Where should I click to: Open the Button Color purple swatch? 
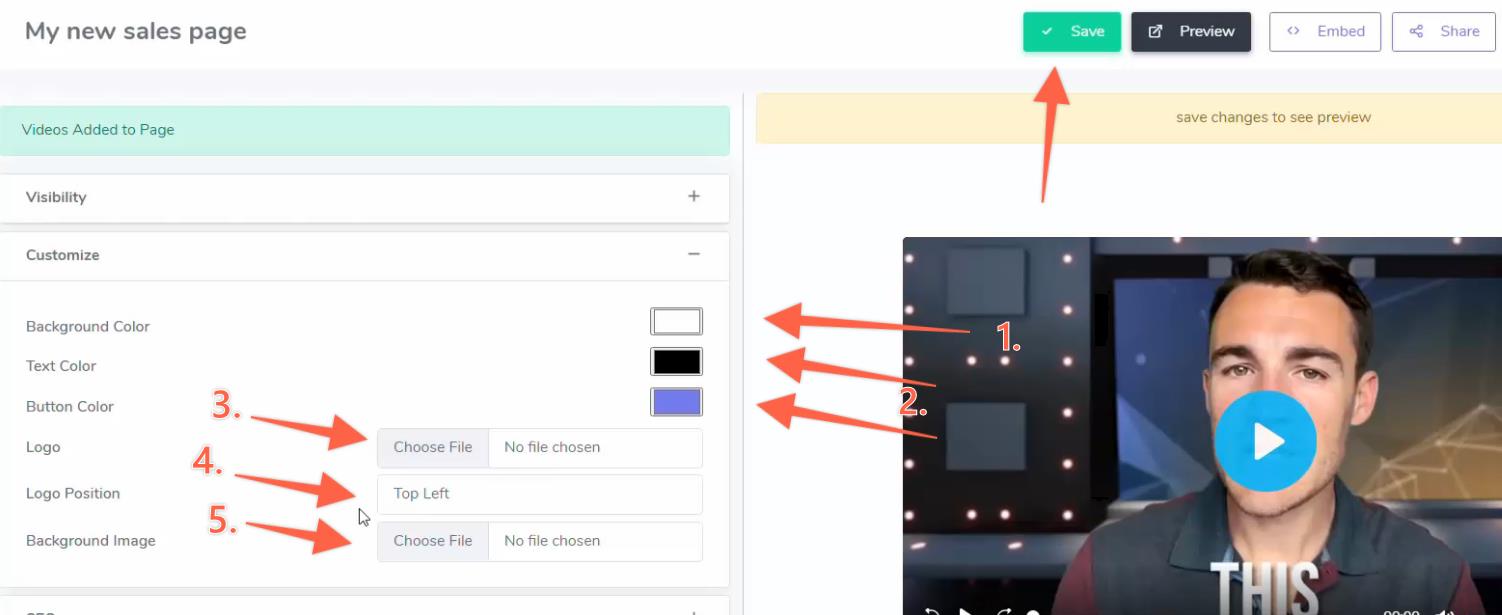(677, 402)
